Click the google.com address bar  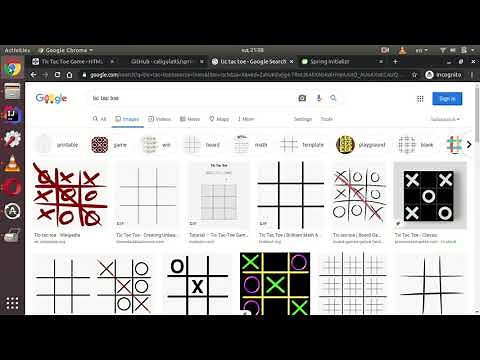coord(243,75)
